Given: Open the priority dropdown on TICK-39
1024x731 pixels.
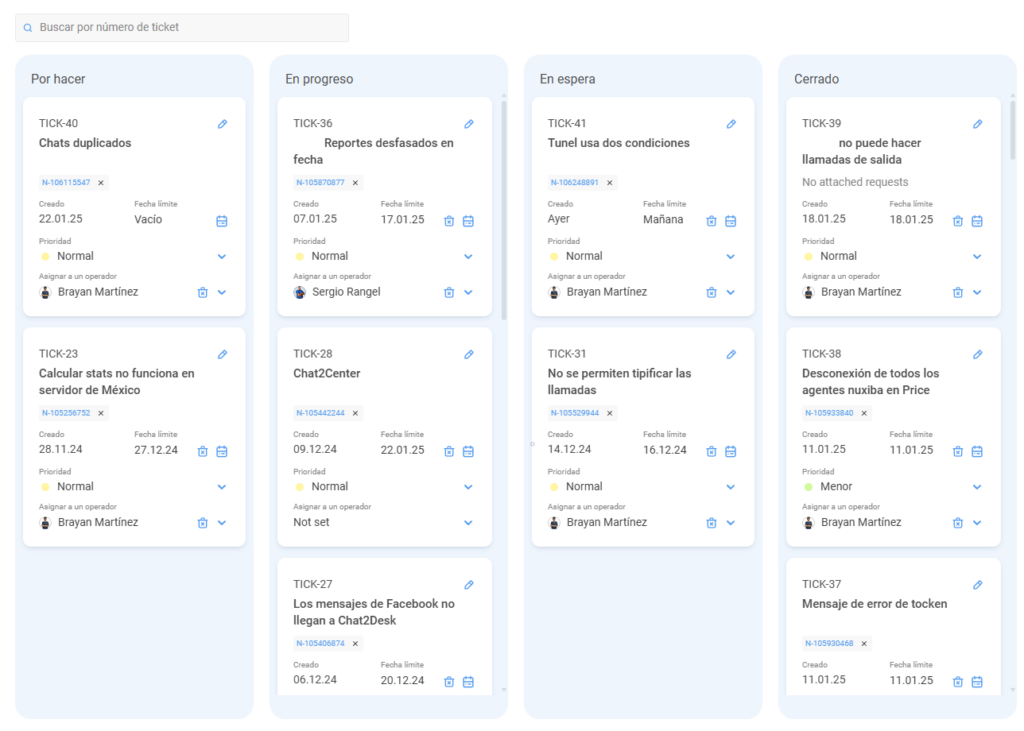Looking at the screenshot, I should 977,257.
